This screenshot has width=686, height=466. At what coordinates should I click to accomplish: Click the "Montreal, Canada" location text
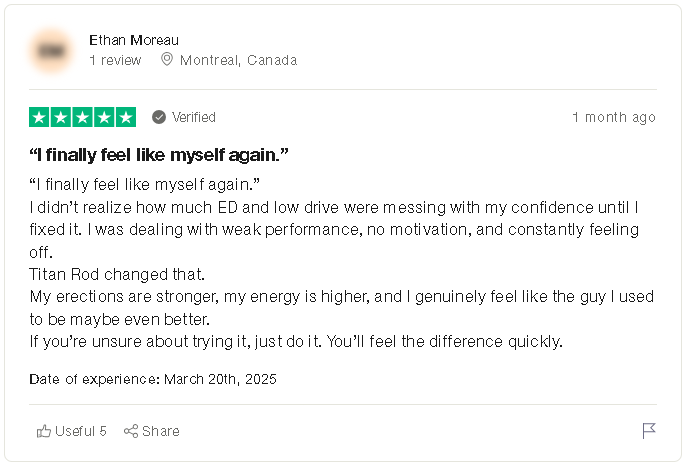click(x=238, y=60)
